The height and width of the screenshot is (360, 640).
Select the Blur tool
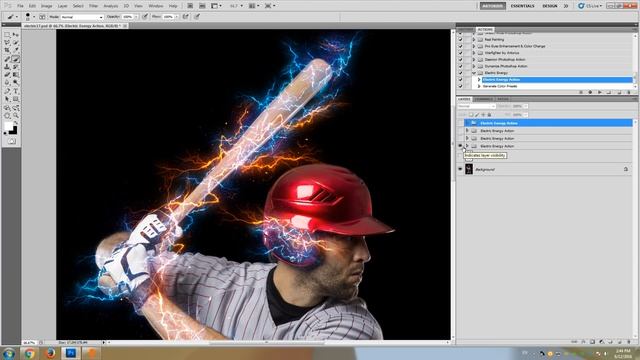coord(7,83)
